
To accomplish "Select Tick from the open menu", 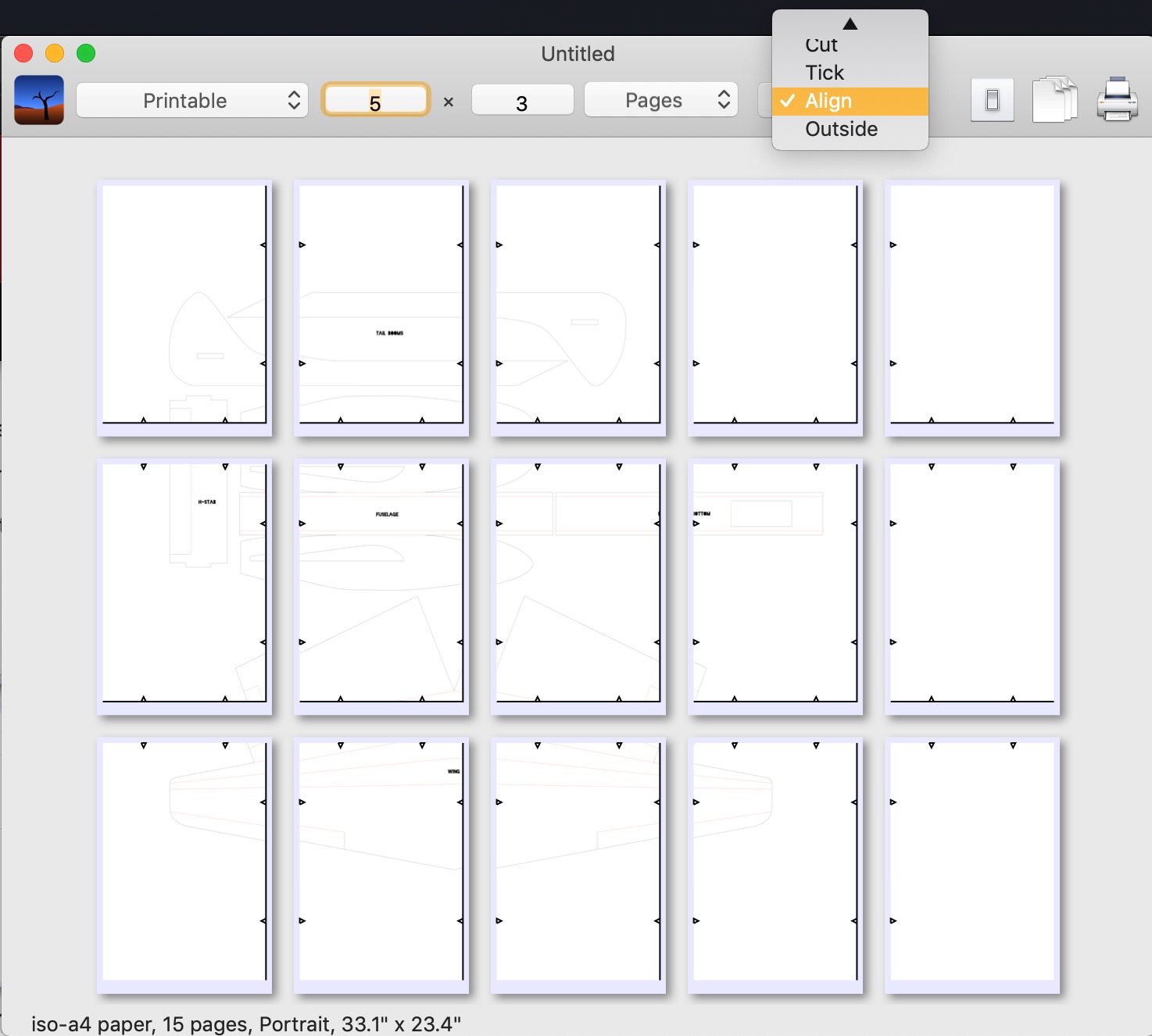I will click(x=825, y=72).
